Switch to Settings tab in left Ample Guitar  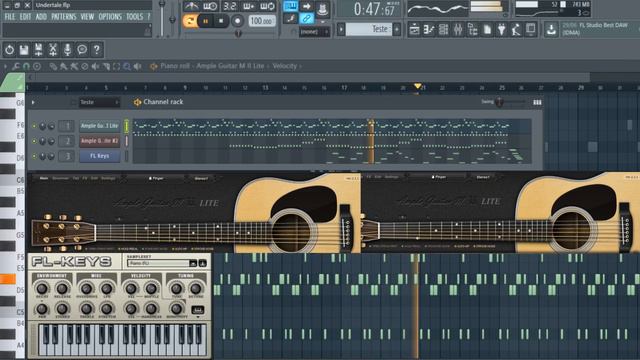pyautogui.click(x=108, y=178)
